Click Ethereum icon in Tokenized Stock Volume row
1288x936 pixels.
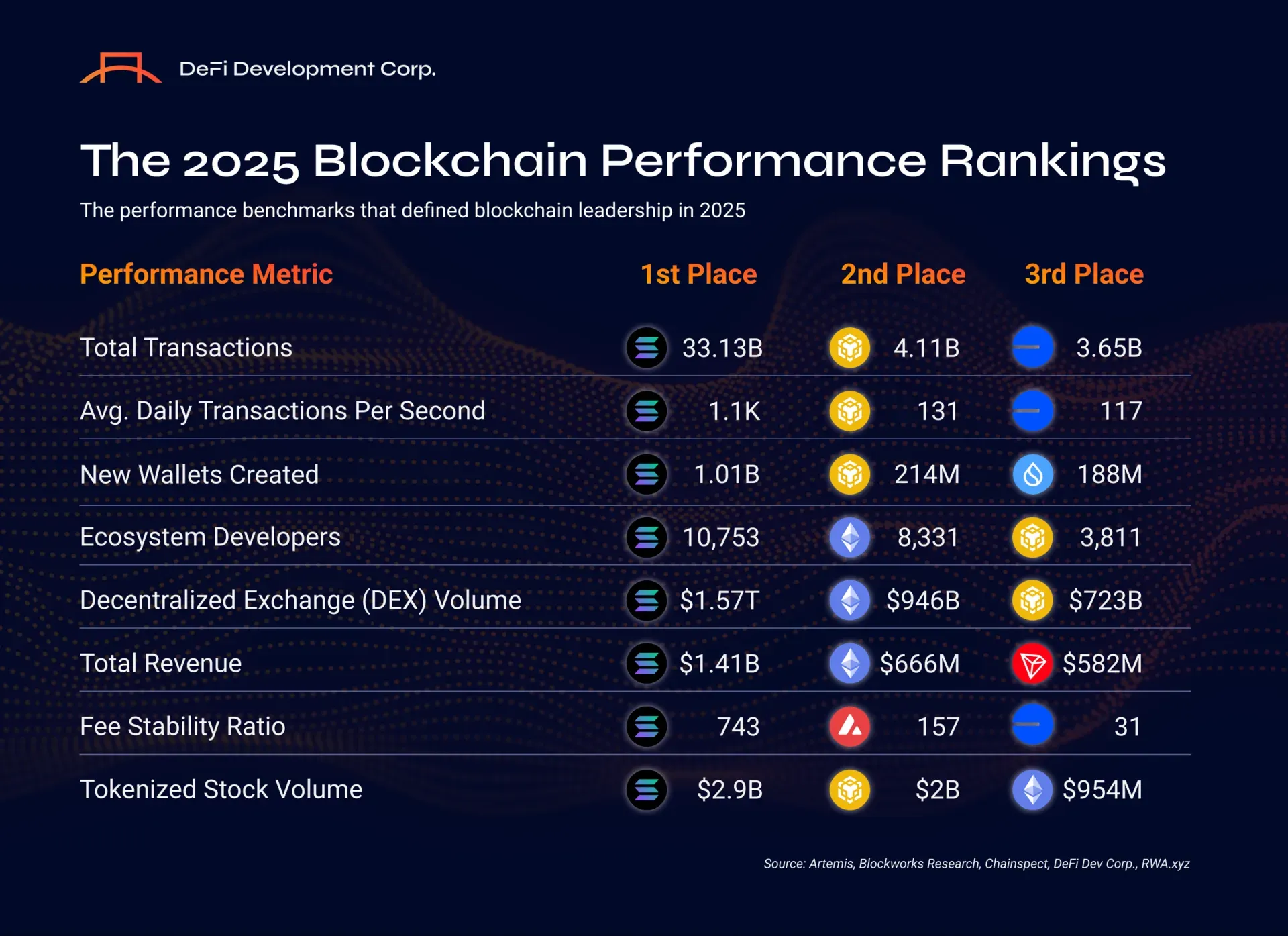coord(1032,790)
